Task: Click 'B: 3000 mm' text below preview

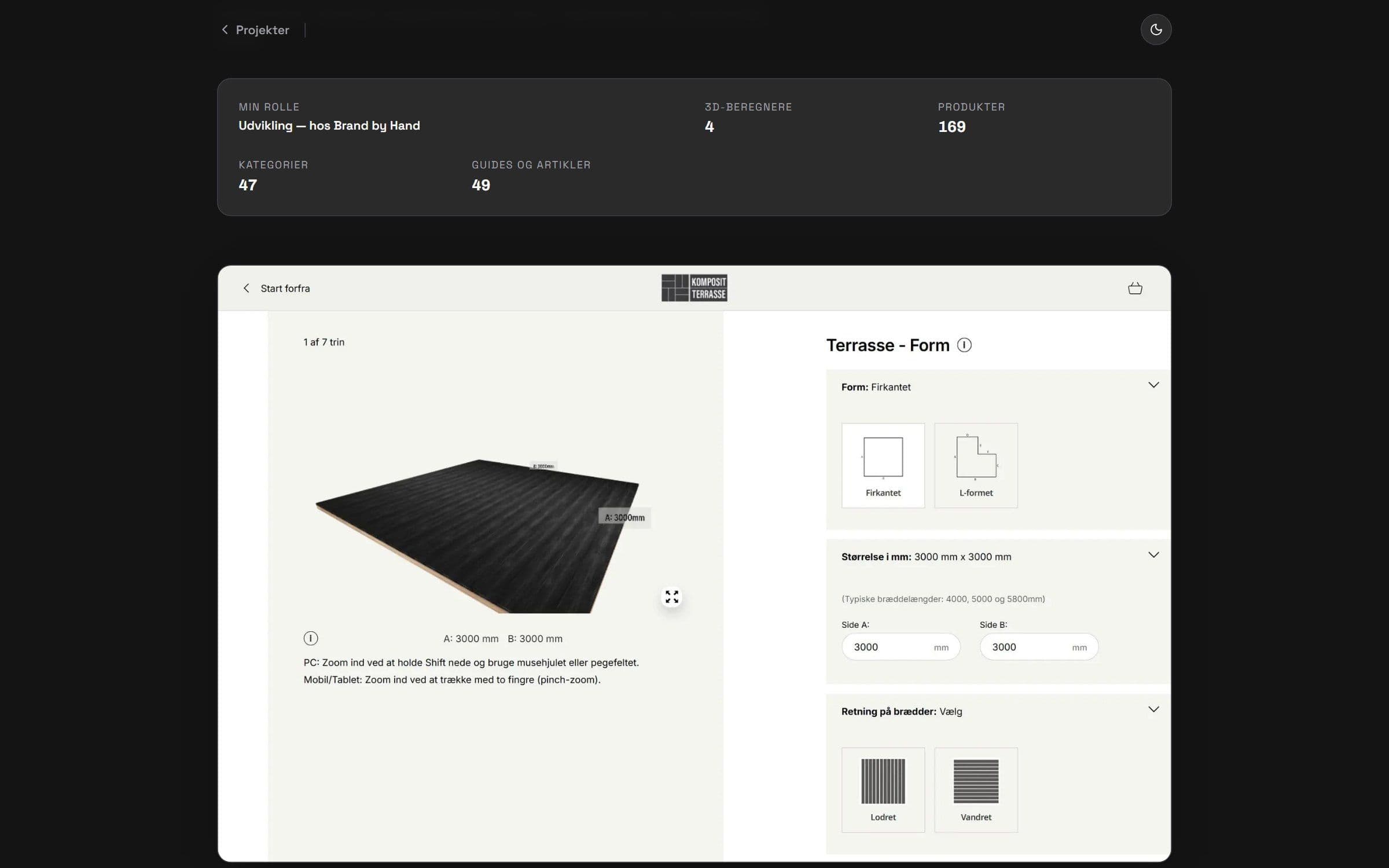Action: (x=535, y=639)
